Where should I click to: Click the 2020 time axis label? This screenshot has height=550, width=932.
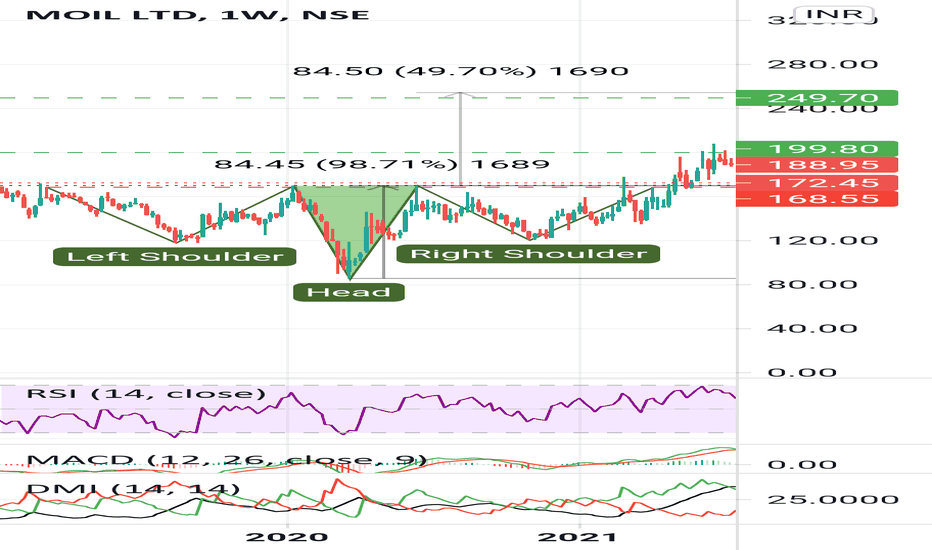[286, 538]
